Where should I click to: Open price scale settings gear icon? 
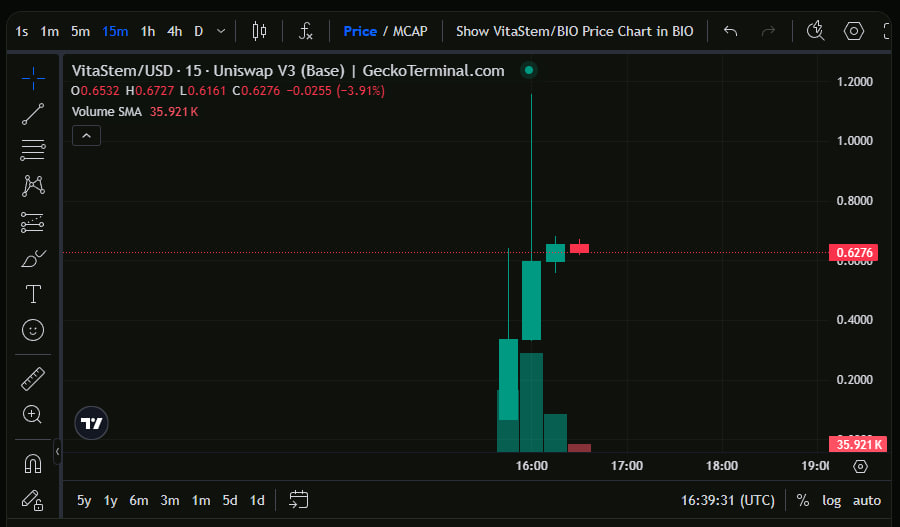tap(860, 466)
